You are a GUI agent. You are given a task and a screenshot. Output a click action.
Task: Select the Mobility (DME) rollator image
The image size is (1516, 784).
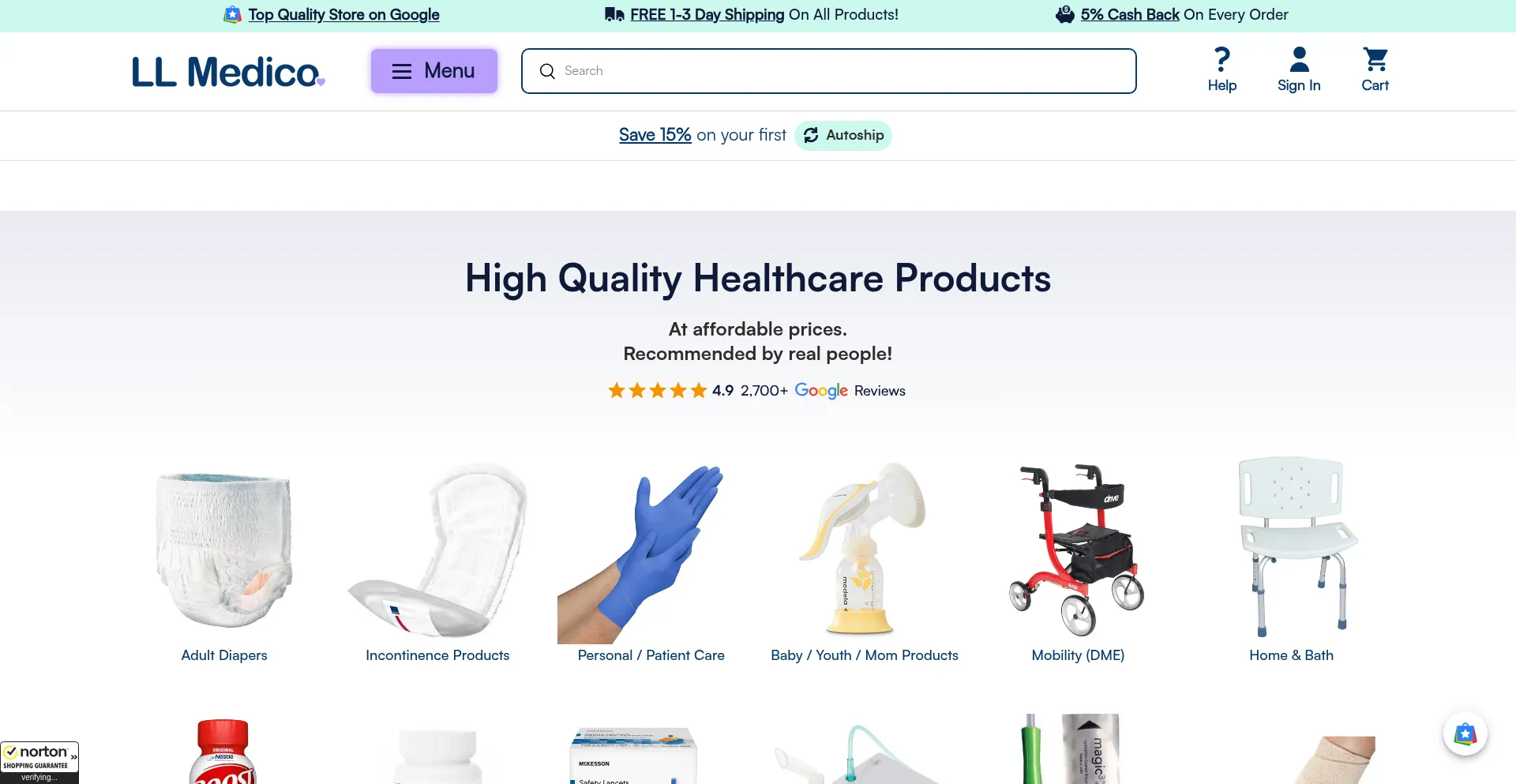coord(1077,550)
